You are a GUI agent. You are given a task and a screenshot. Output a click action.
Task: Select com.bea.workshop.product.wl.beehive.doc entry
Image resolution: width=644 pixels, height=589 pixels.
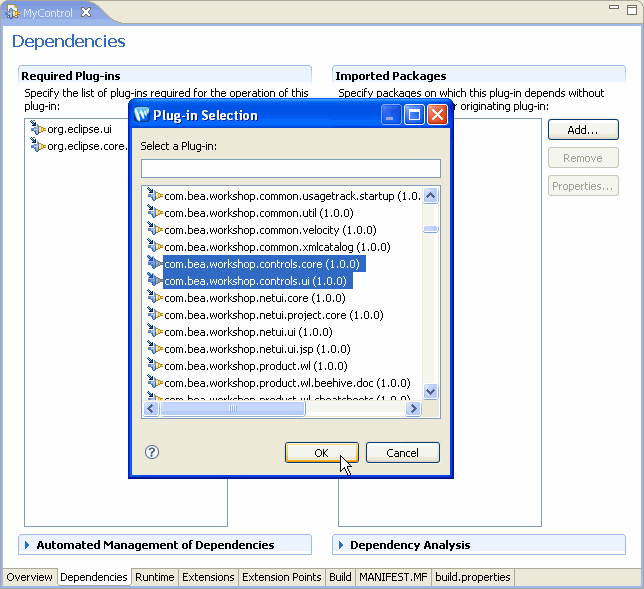tap(288, 383)
